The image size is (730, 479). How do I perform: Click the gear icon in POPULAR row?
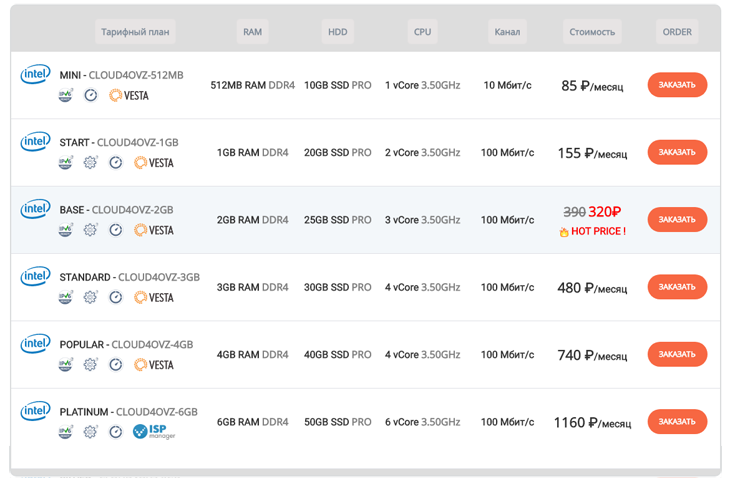coord(90,365)
